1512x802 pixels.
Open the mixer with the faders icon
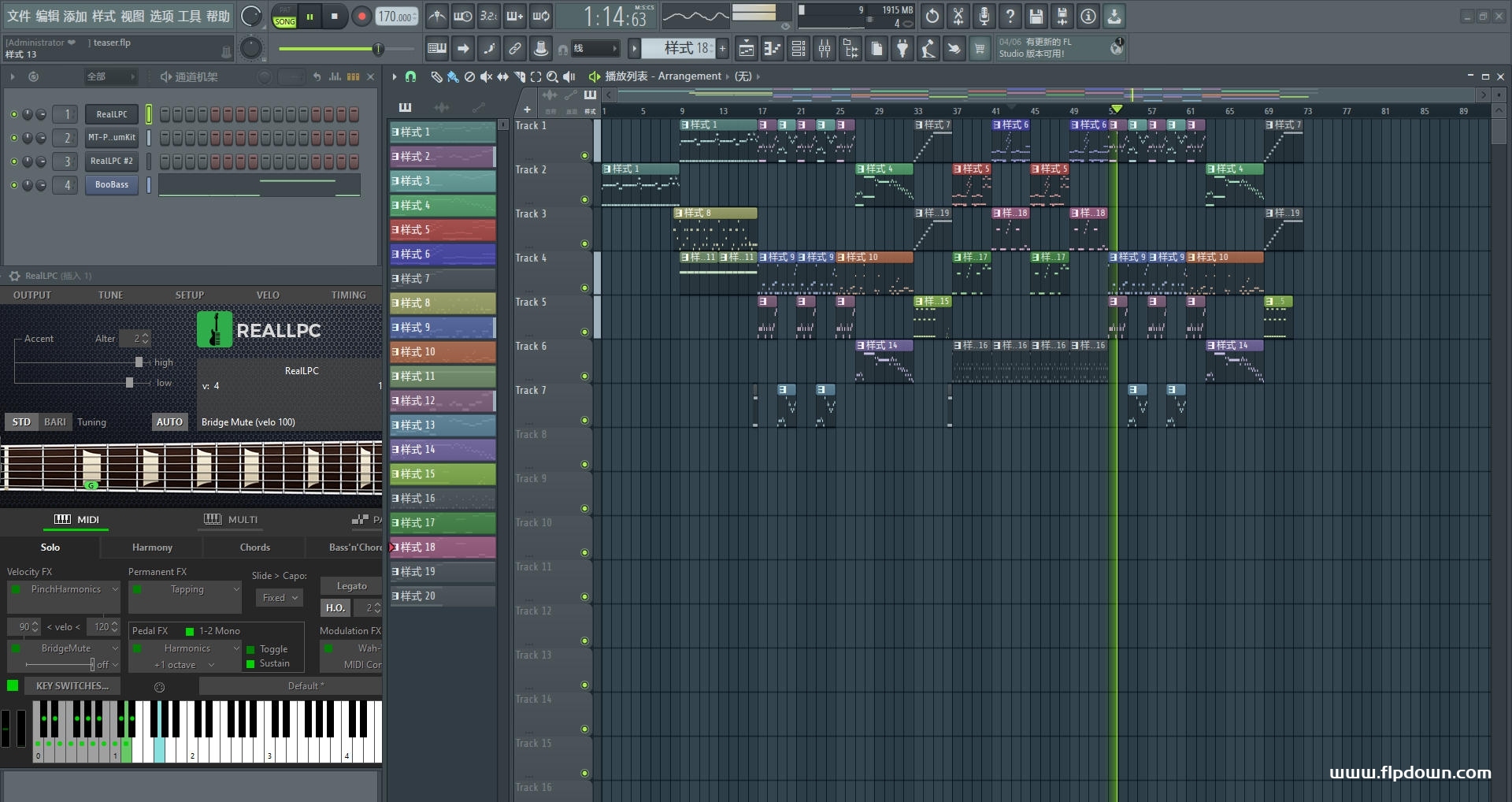(x=825, y=49)
